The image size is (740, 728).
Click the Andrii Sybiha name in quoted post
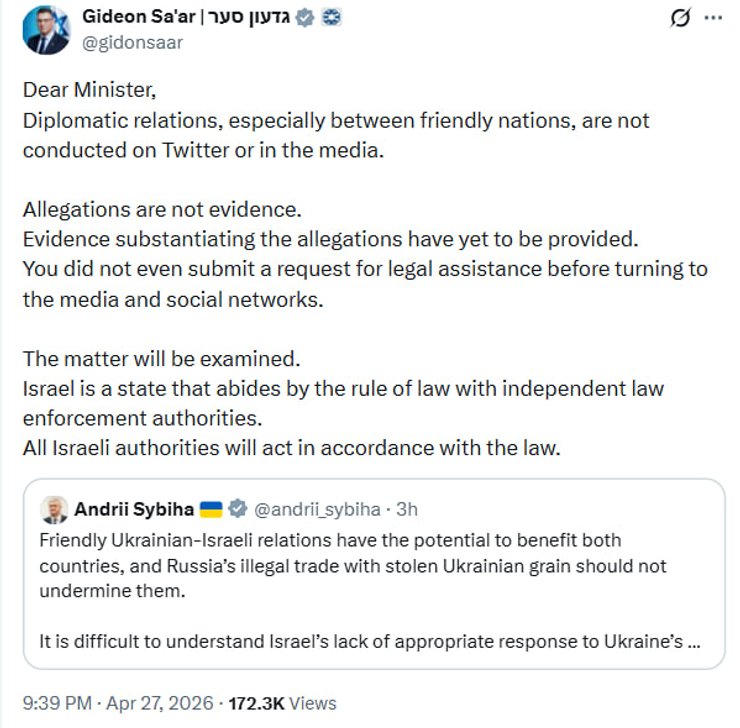[x=134, y=509]
